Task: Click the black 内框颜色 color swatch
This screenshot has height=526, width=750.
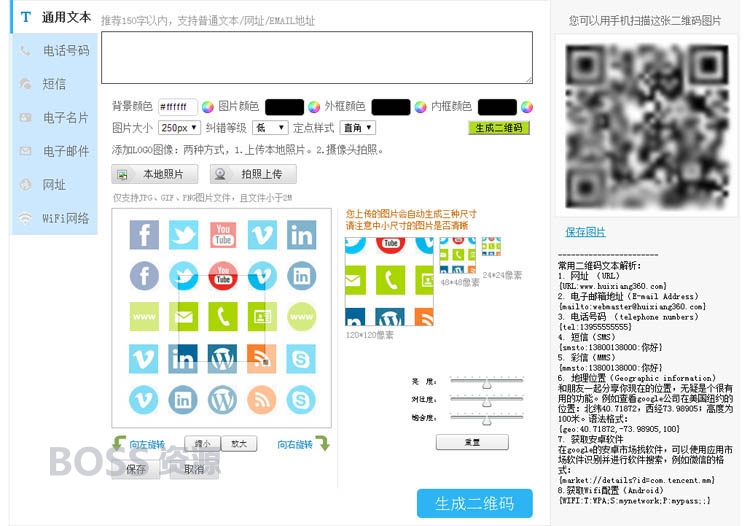Action: (x=497, y=107)
